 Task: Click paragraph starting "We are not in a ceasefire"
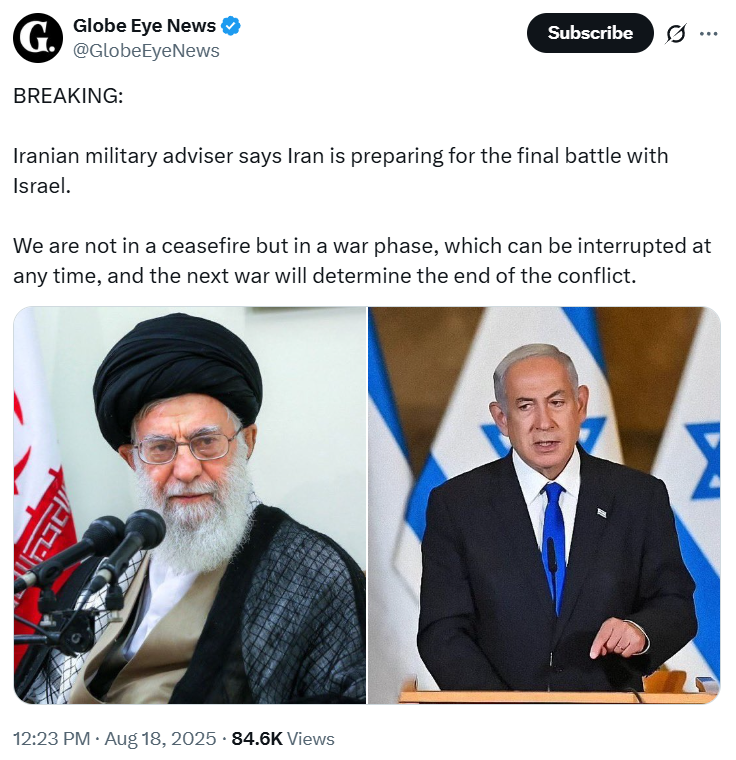click(362, 261)
